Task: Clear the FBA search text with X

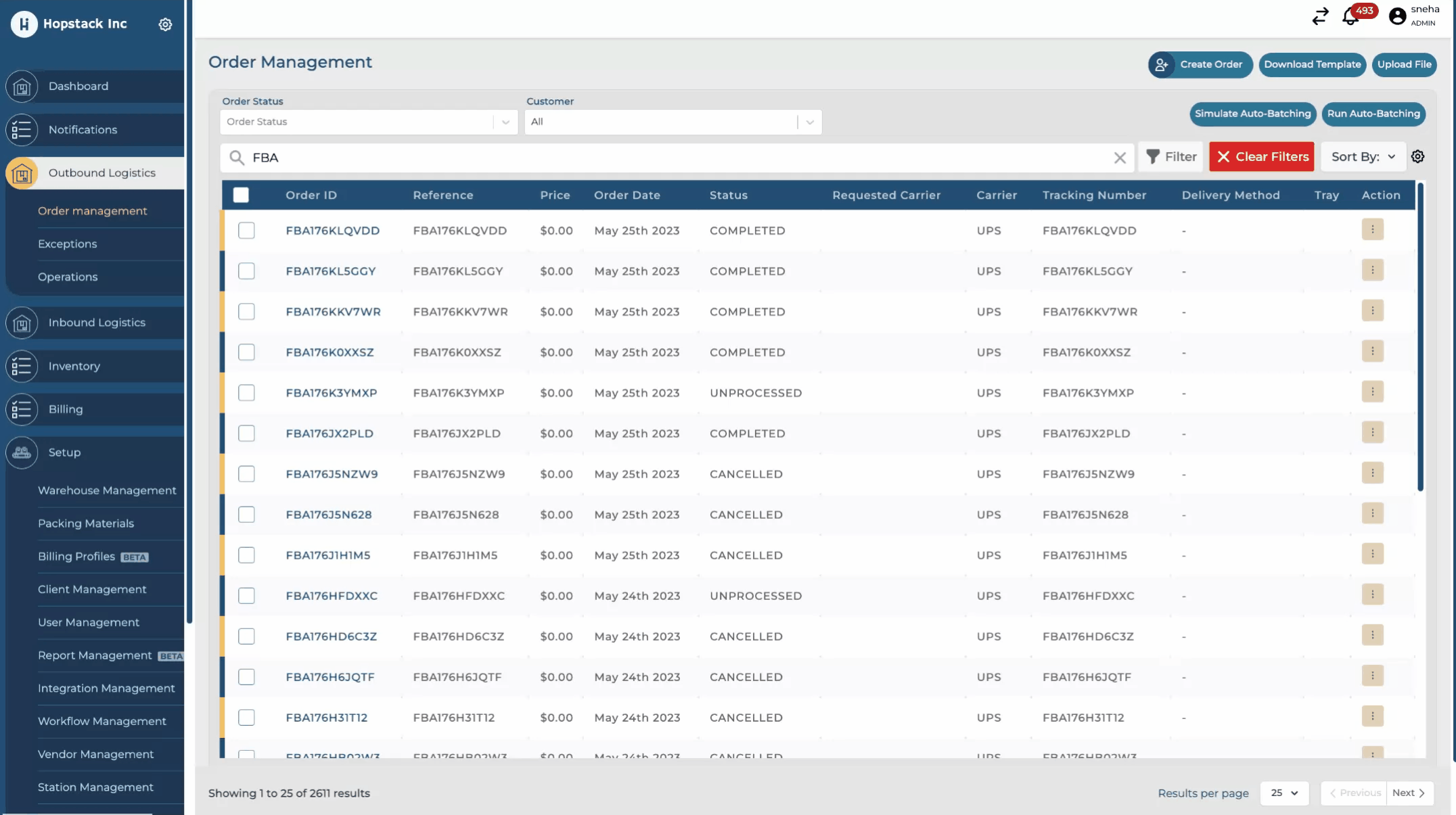Action: click(1120, 158)
